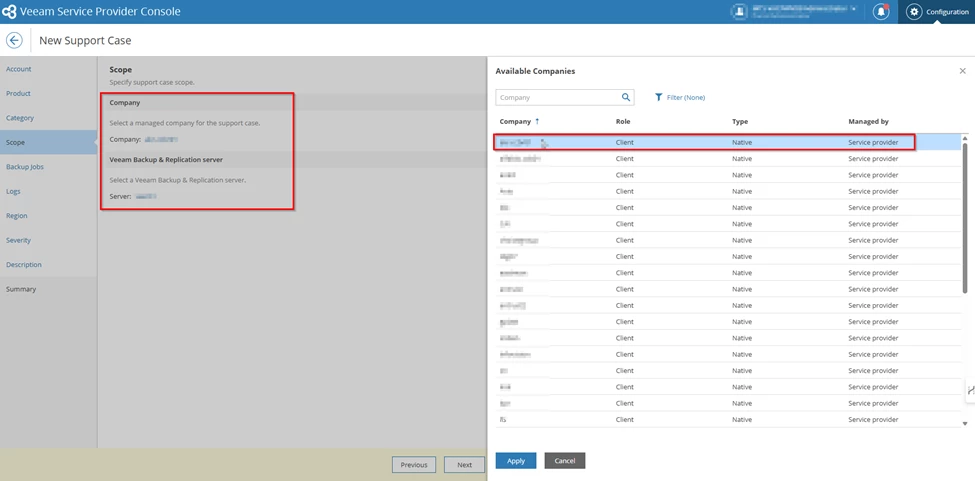Screen dimensions: 975x481
Task: Sort by the Role column header
Action: pos(622,122)
